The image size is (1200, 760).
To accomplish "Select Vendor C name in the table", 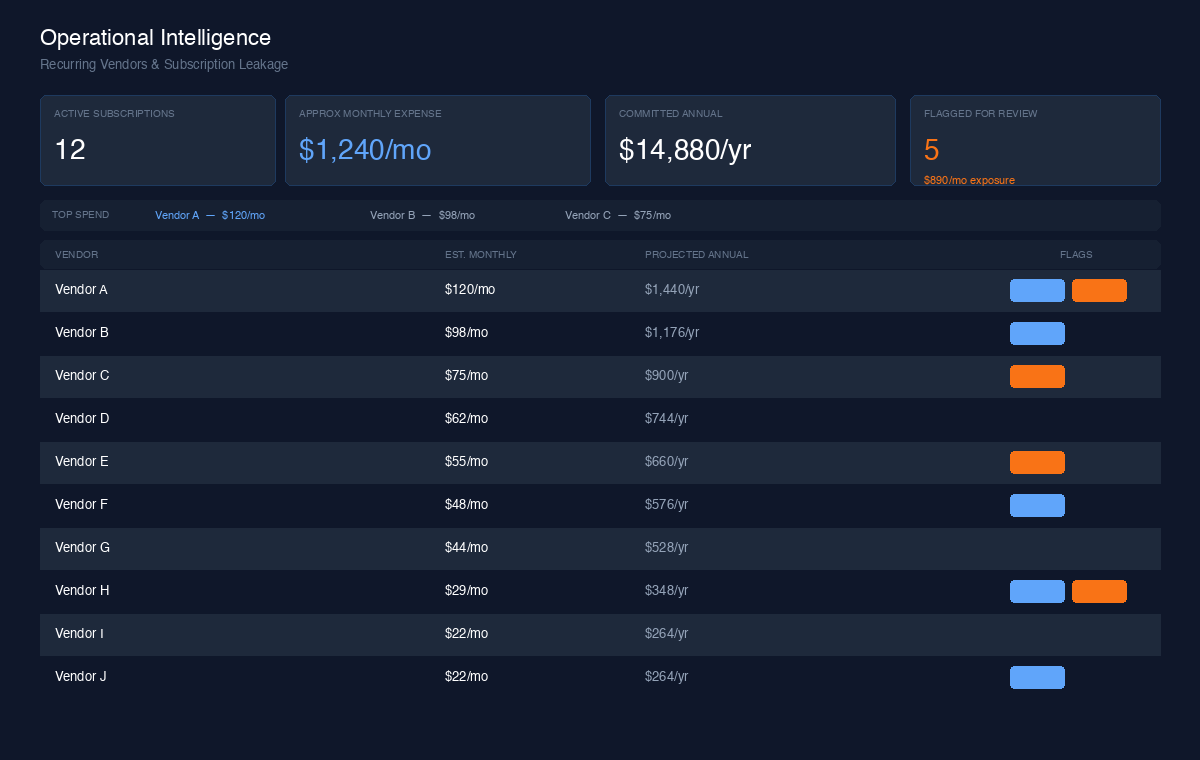I will (x=82, y=376).
